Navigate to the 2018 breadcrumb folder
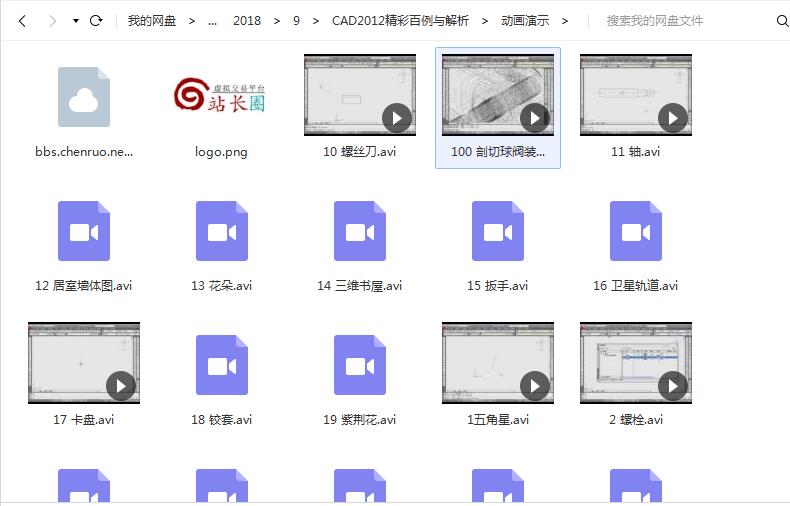Image resolution: width=790 pixels, height=506 pixels. click(x=247, y=21)
